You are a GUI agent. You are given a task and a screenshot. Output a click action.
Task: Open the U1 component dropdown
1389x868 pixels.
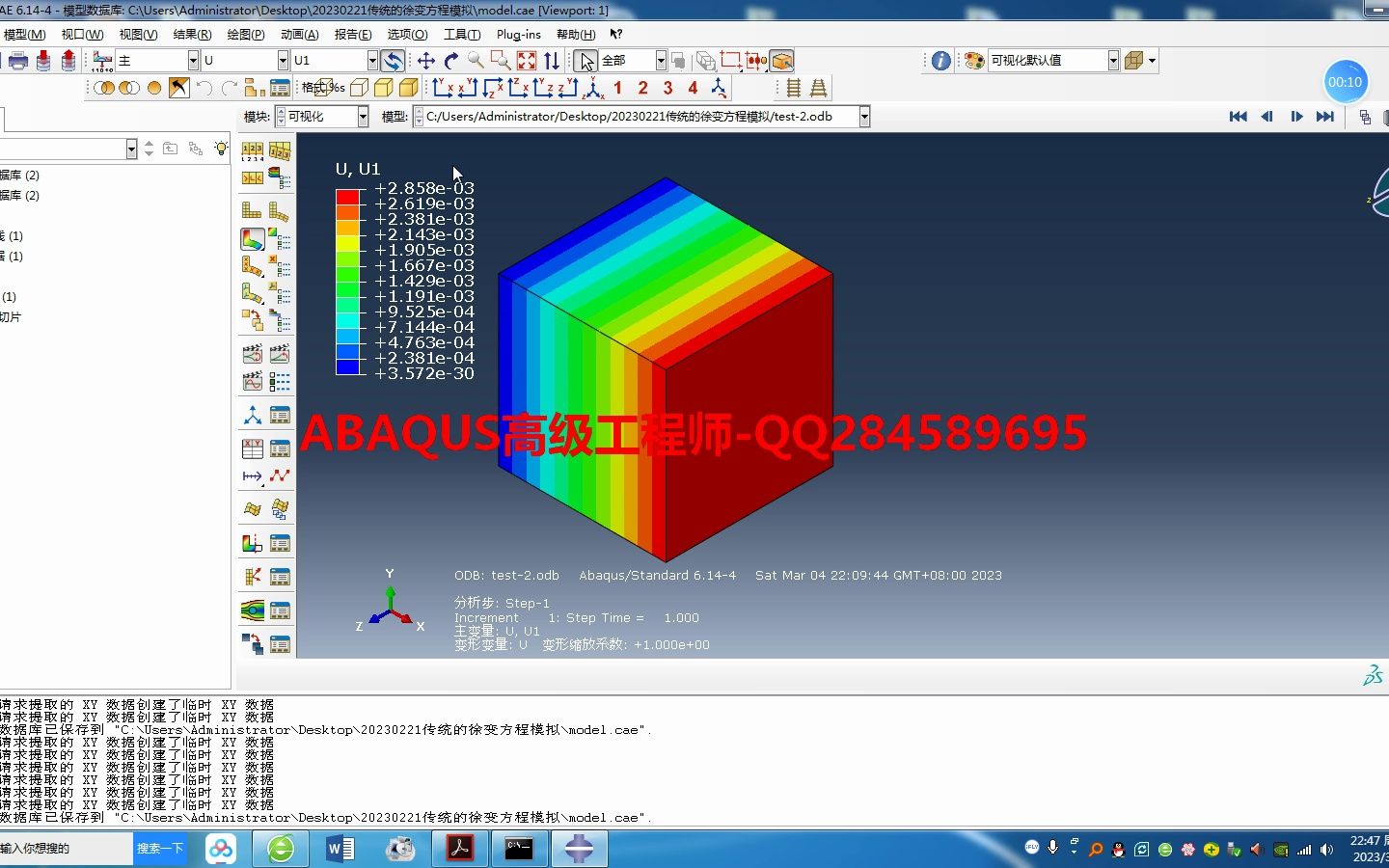click(x=372, y=61)
